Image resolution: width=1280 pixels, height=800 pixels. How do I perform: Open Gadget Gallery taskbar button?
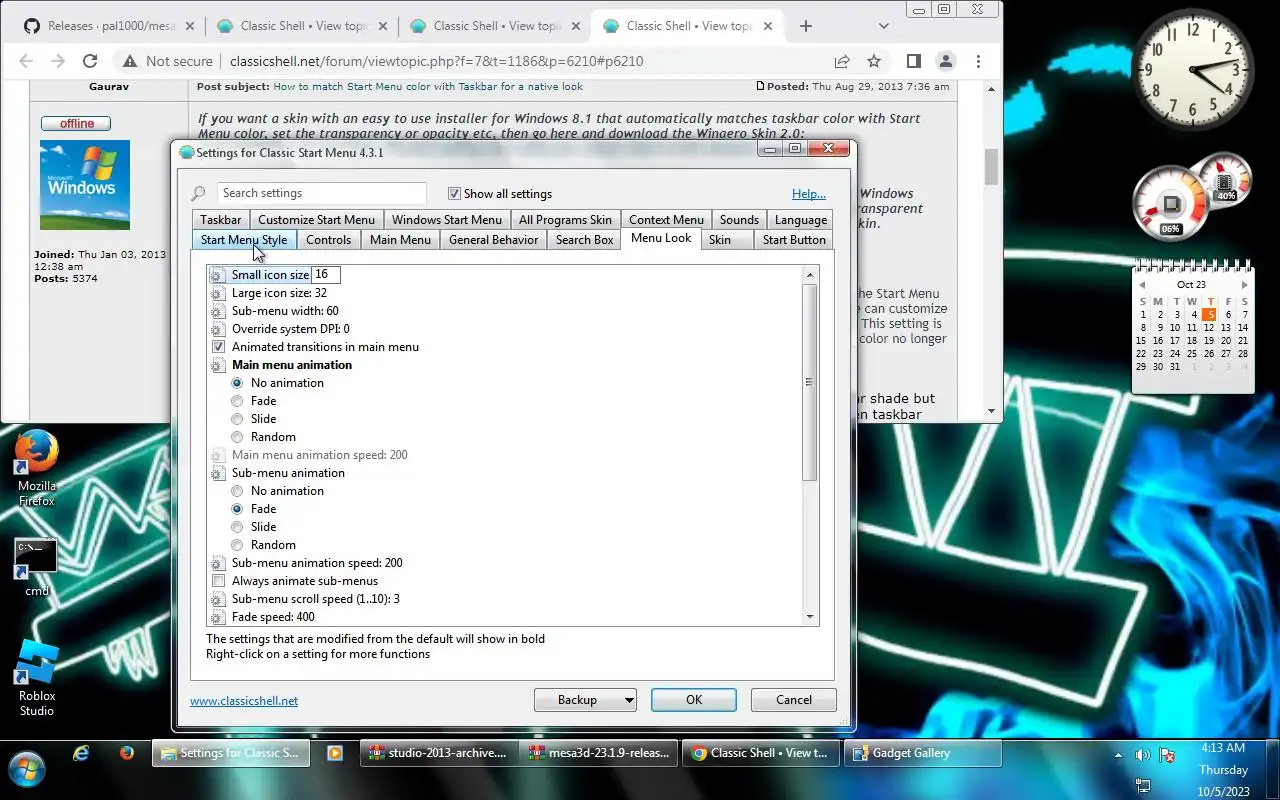point(923,754)
